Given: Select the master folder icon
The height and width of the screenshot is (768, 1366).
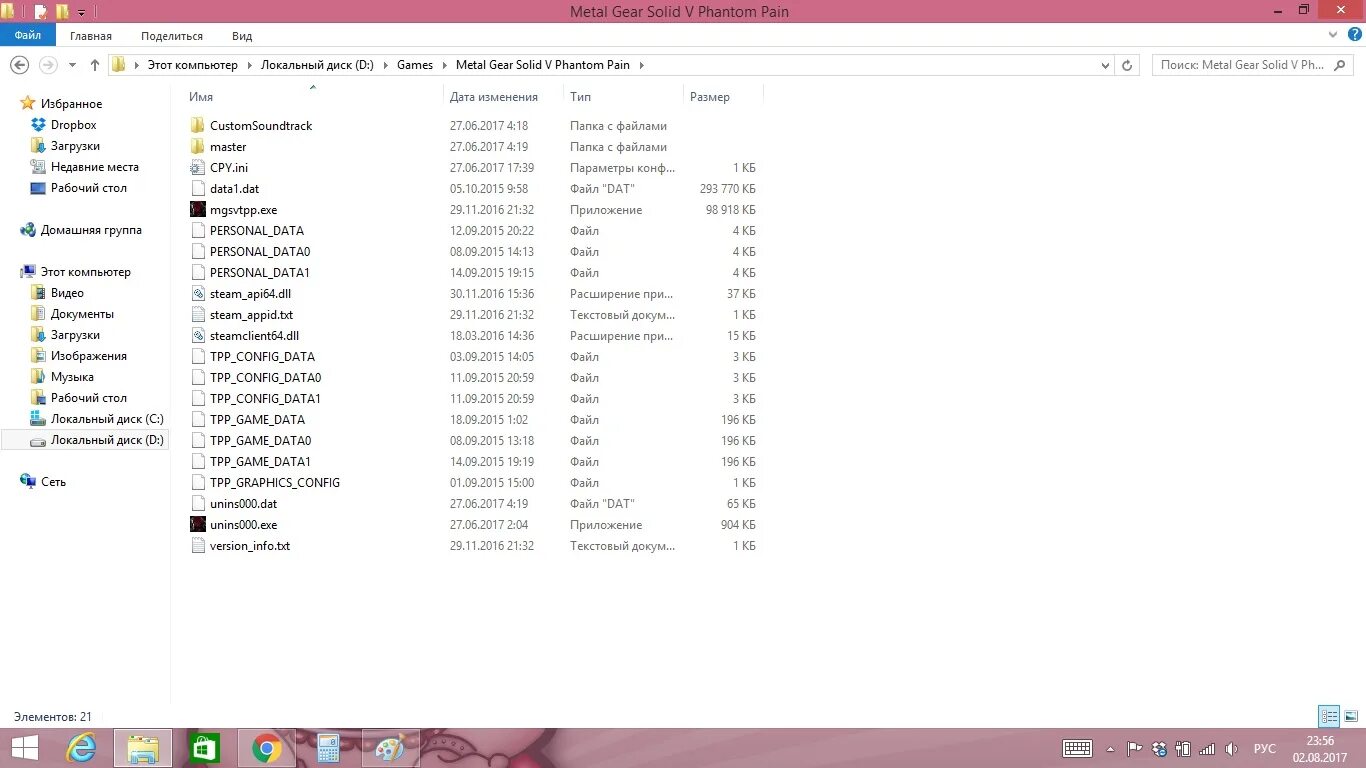Looking at the screenshot, I should point(198,147).
